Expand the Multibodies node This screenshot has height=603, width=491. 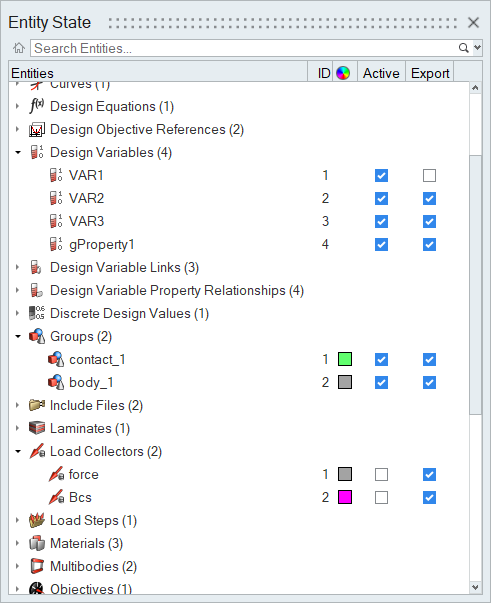pos(17,566)
